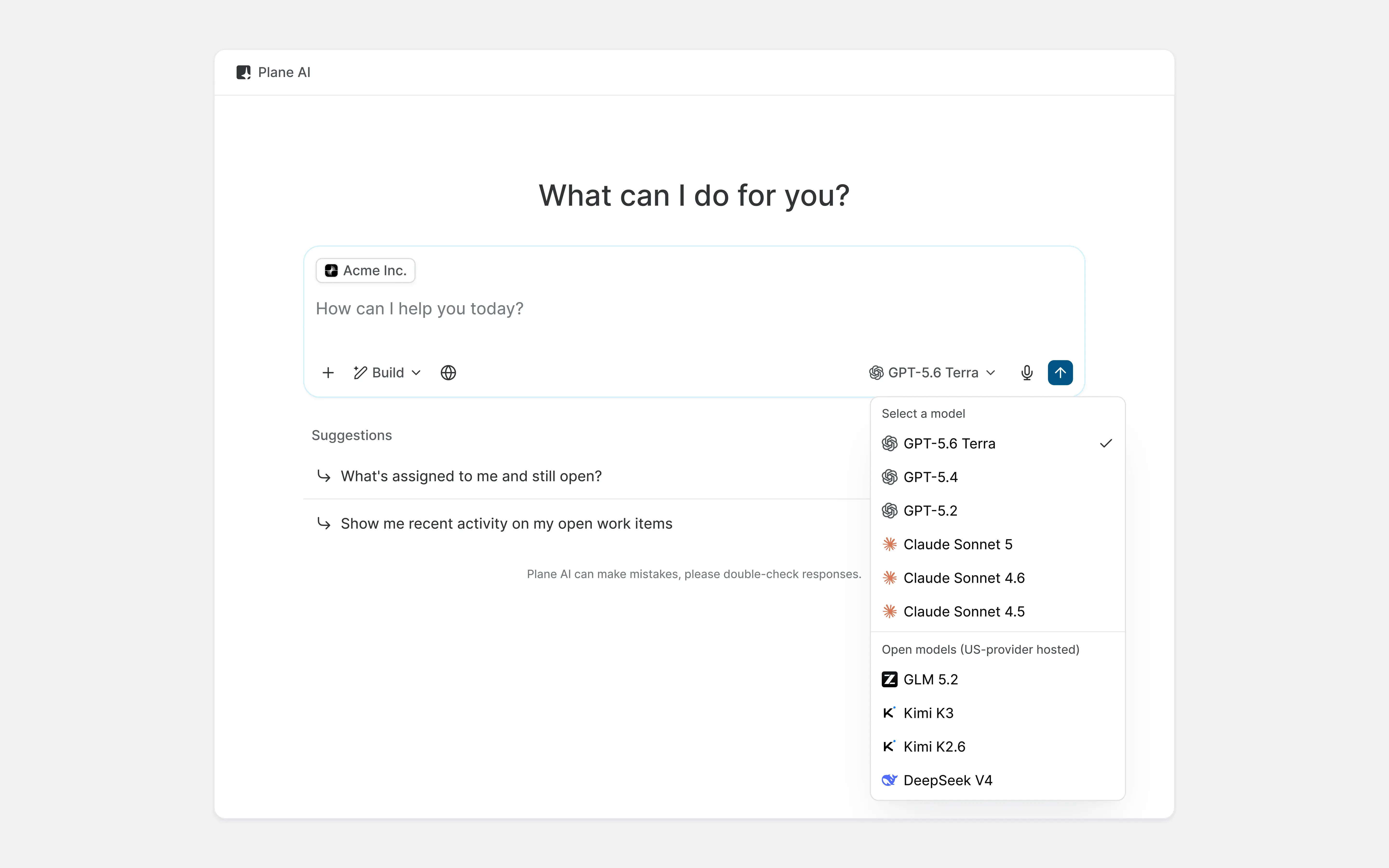Click the plus attach icon

pyautogui.click(x=328, y=373)
